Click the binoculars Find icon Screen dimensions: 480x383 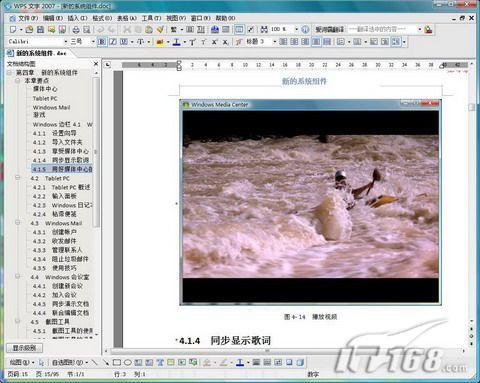[264, 29]
